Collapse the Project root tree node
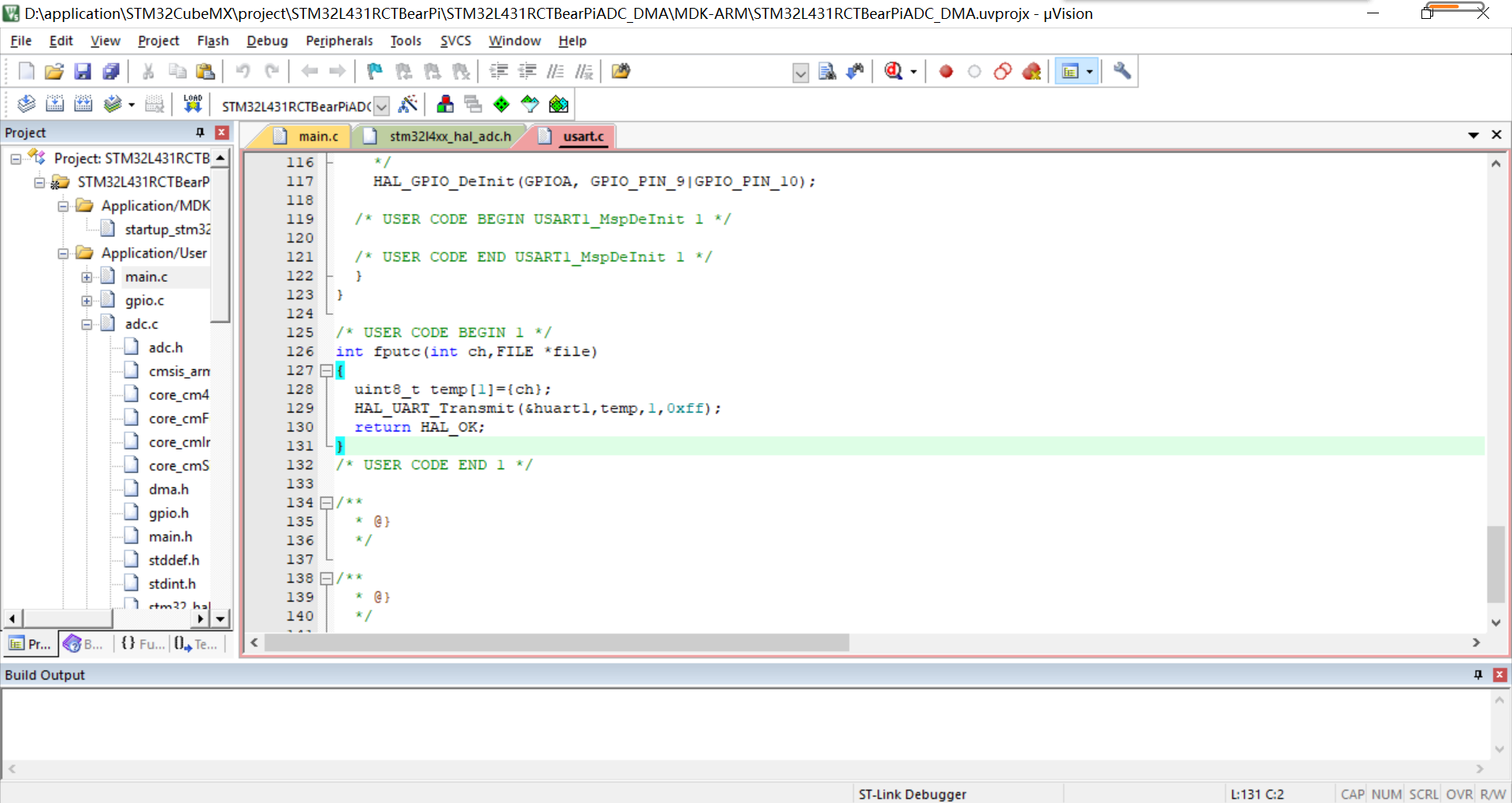Viewport: 1512px width, 803px height. (x=16, y=159)
